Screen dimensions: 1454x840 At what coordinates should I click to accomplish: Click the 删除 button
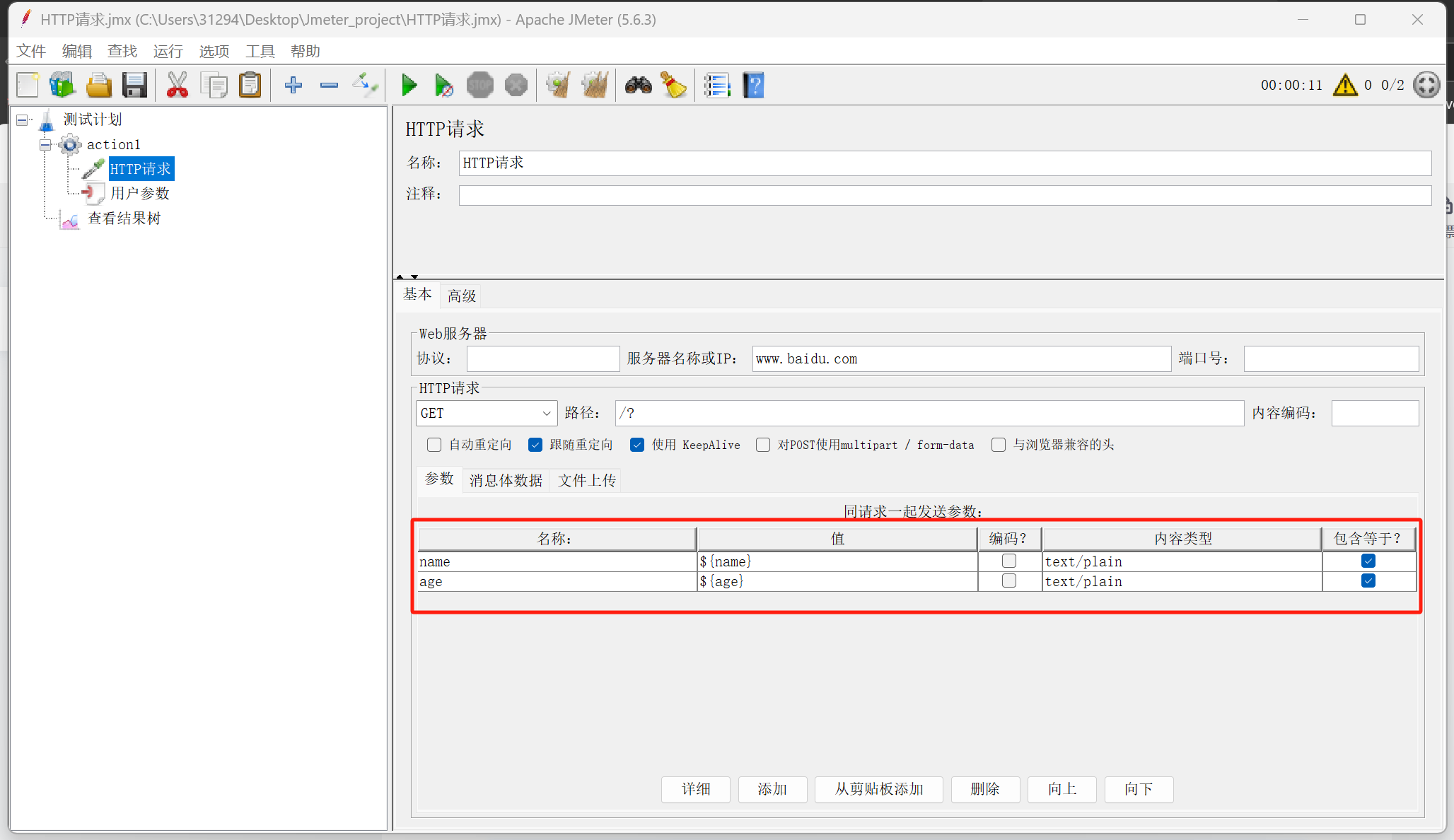pyautogui.click(x=985, y=789)
